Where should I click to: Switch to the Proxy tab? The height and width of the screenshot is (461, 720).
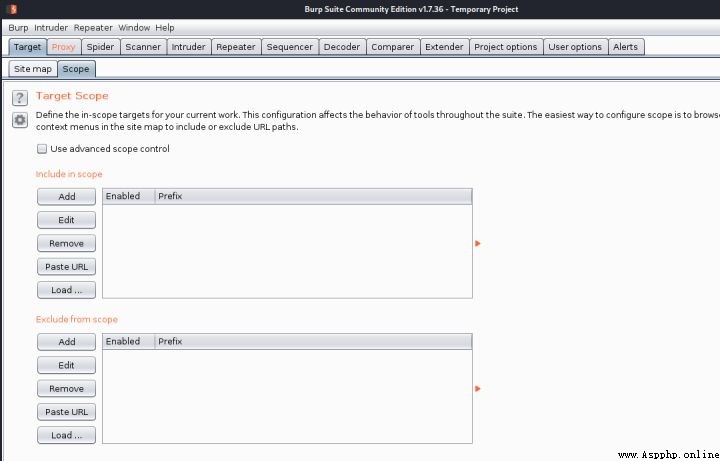click(x=63, y=47)
